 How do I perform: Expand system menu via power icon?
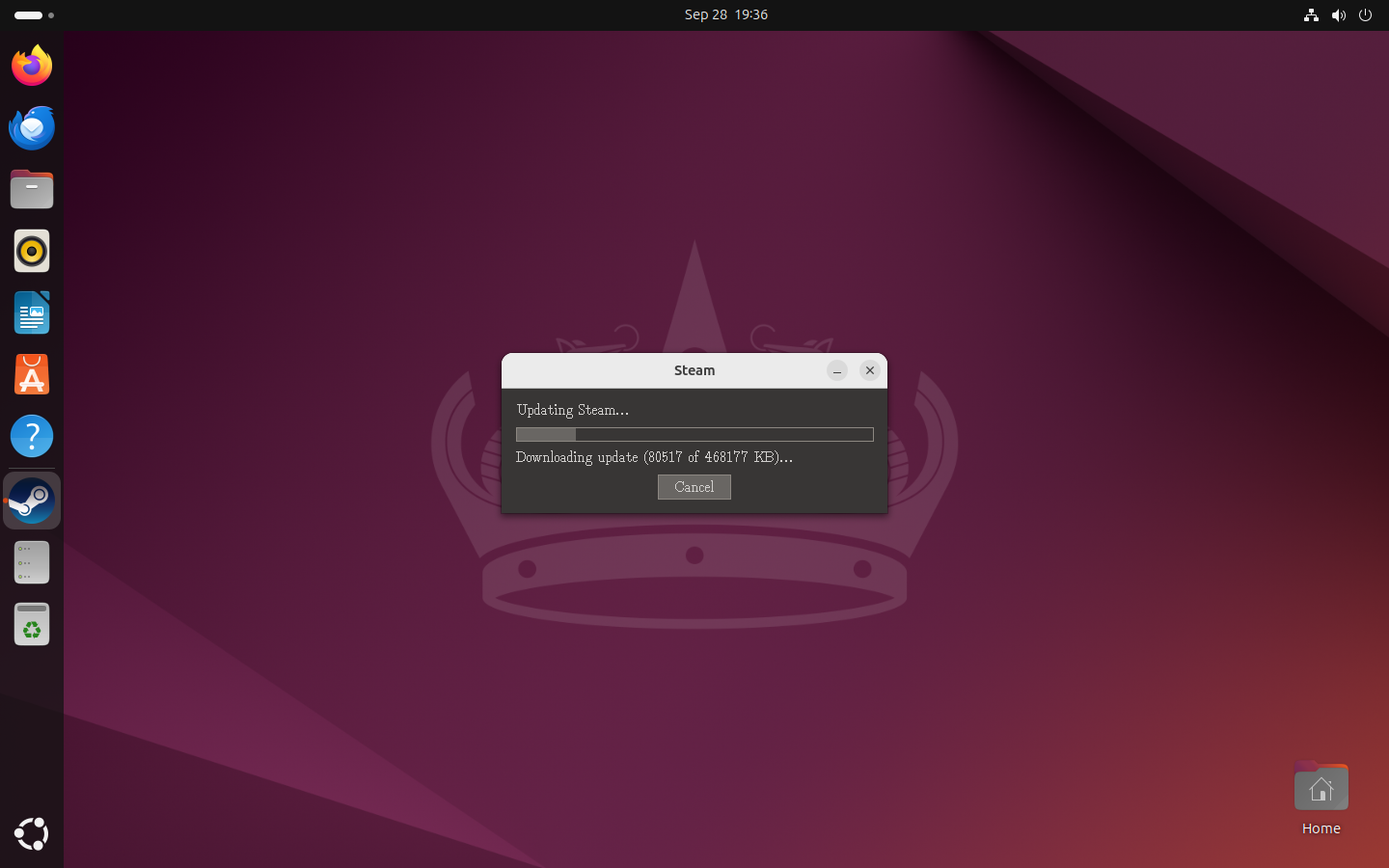[x=1365, y=14]
